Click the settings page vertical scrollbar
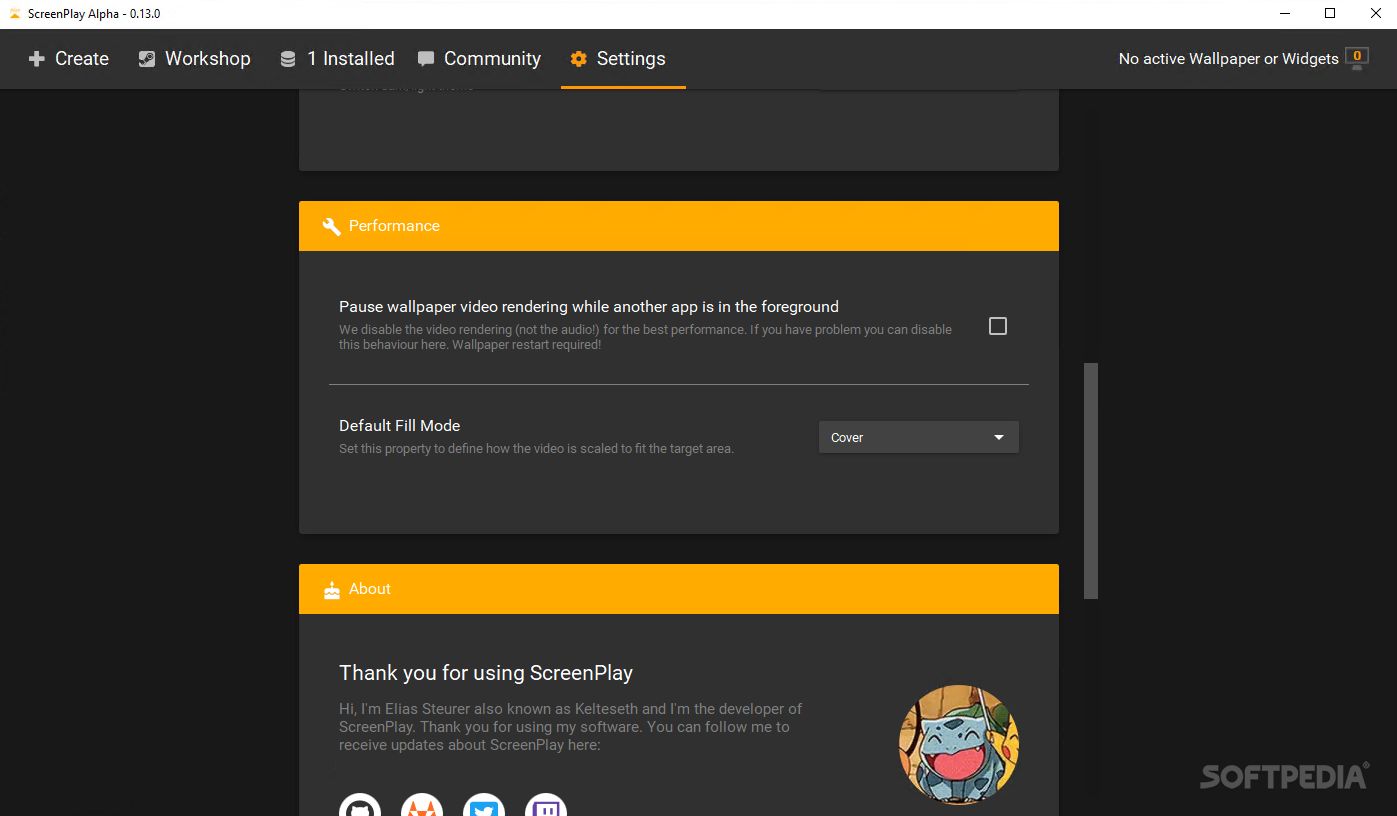Viewport: 1397px width, 816px height. [x=1091, y=481]
